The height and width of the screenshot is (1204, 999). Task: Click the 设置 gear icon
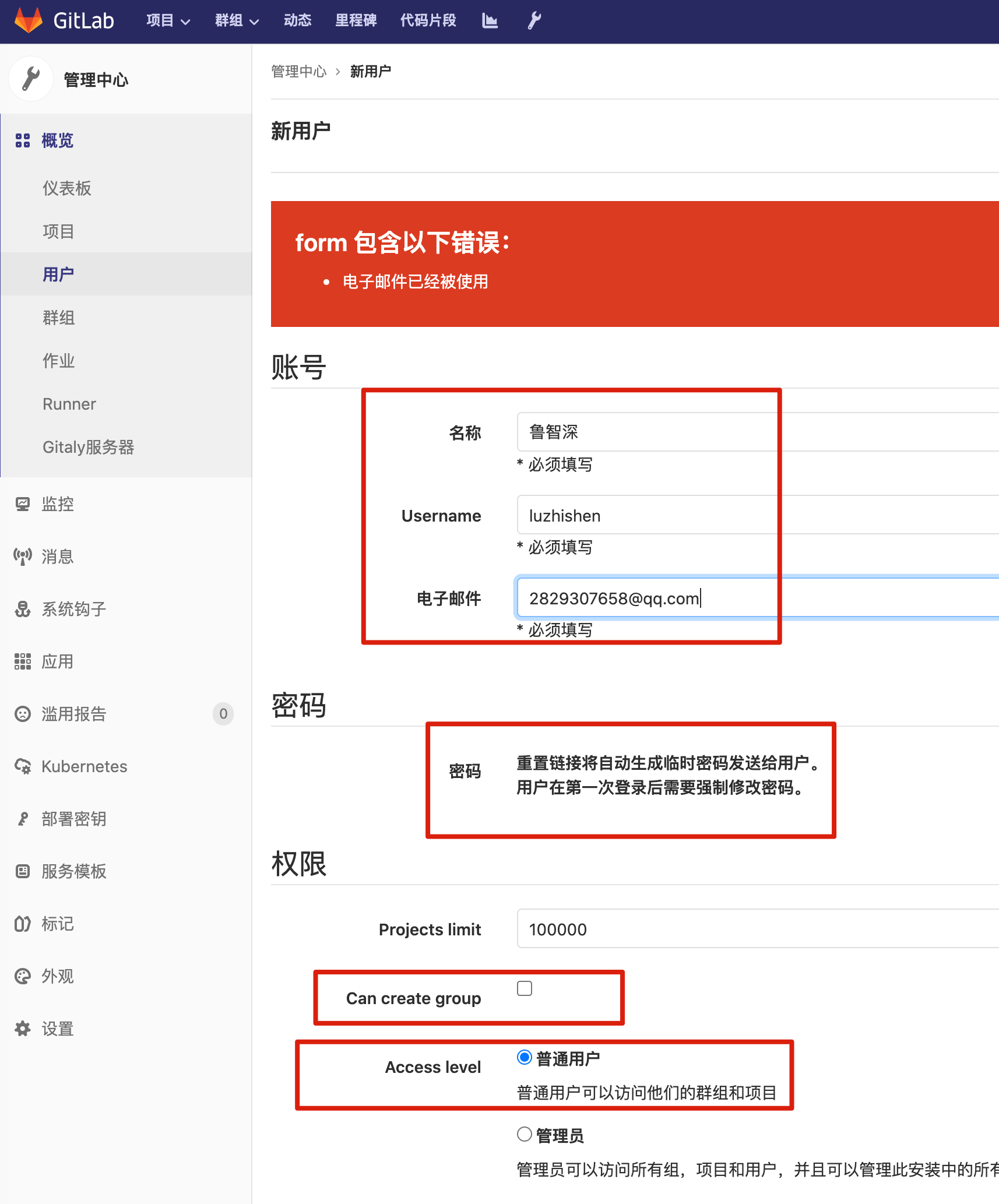click(23, 1029)
